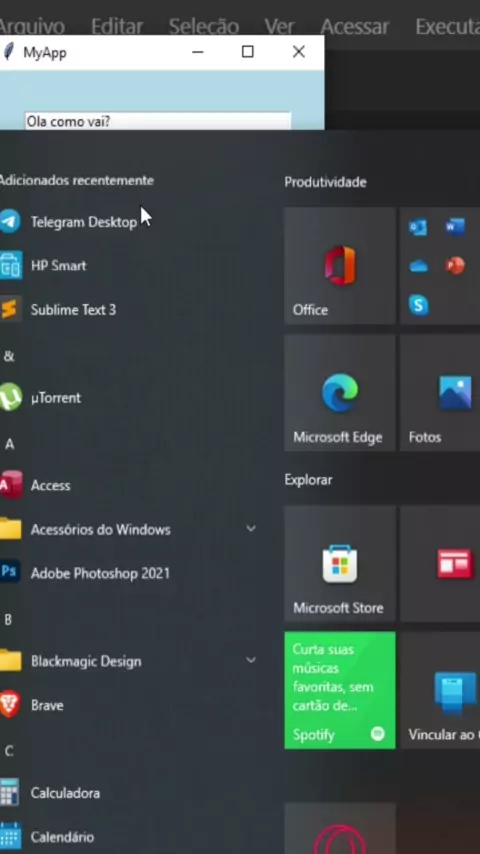Click the Adicionados recentemente heading
This screenshot has height=854, width=480.
(76, 180)
